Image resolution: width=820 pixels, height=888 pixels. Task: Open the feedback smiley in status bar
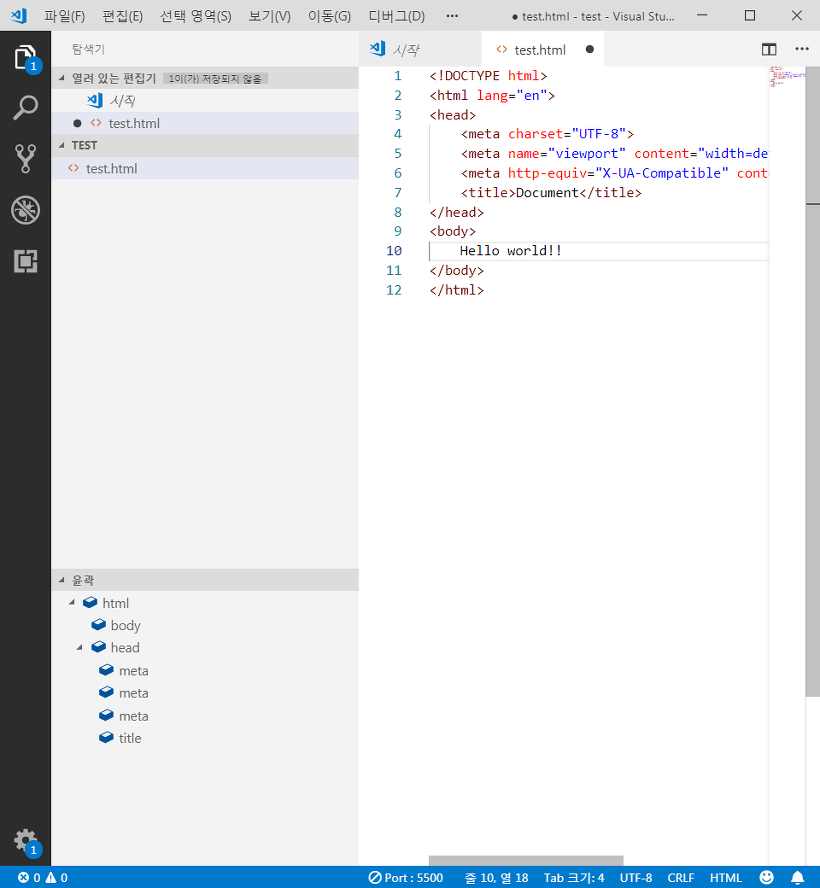coord(766,877)
